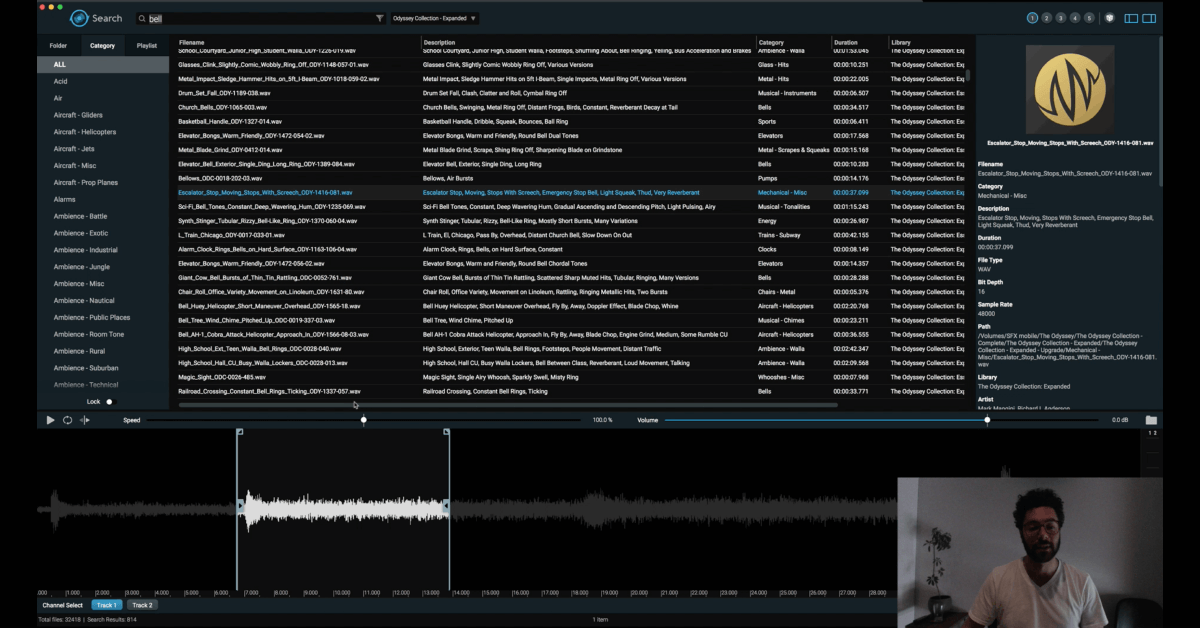The width and height of the screenshot is (1200, 628).
Task: Click the search field containing "bell"
Action: tap(260, 18)
